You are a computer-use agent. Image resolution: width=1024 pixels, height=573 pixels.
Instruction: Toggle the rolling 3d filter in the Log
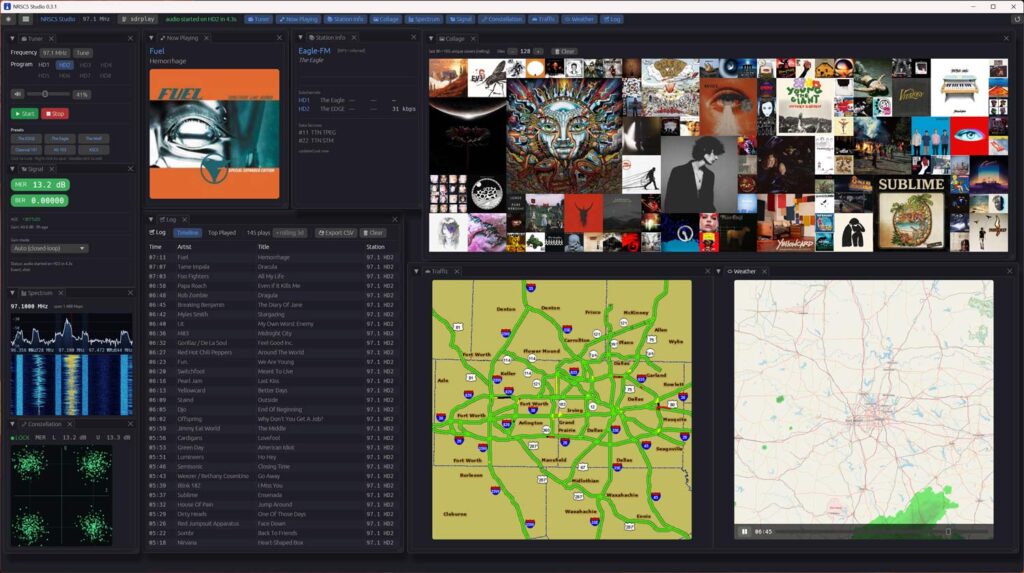290,233
